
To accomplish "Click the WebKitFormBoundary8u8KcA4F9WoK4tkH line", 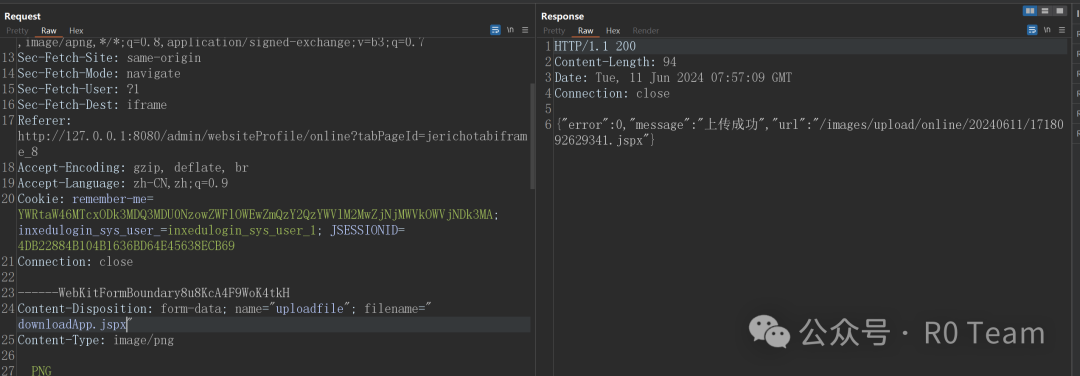I will point(153,293).
